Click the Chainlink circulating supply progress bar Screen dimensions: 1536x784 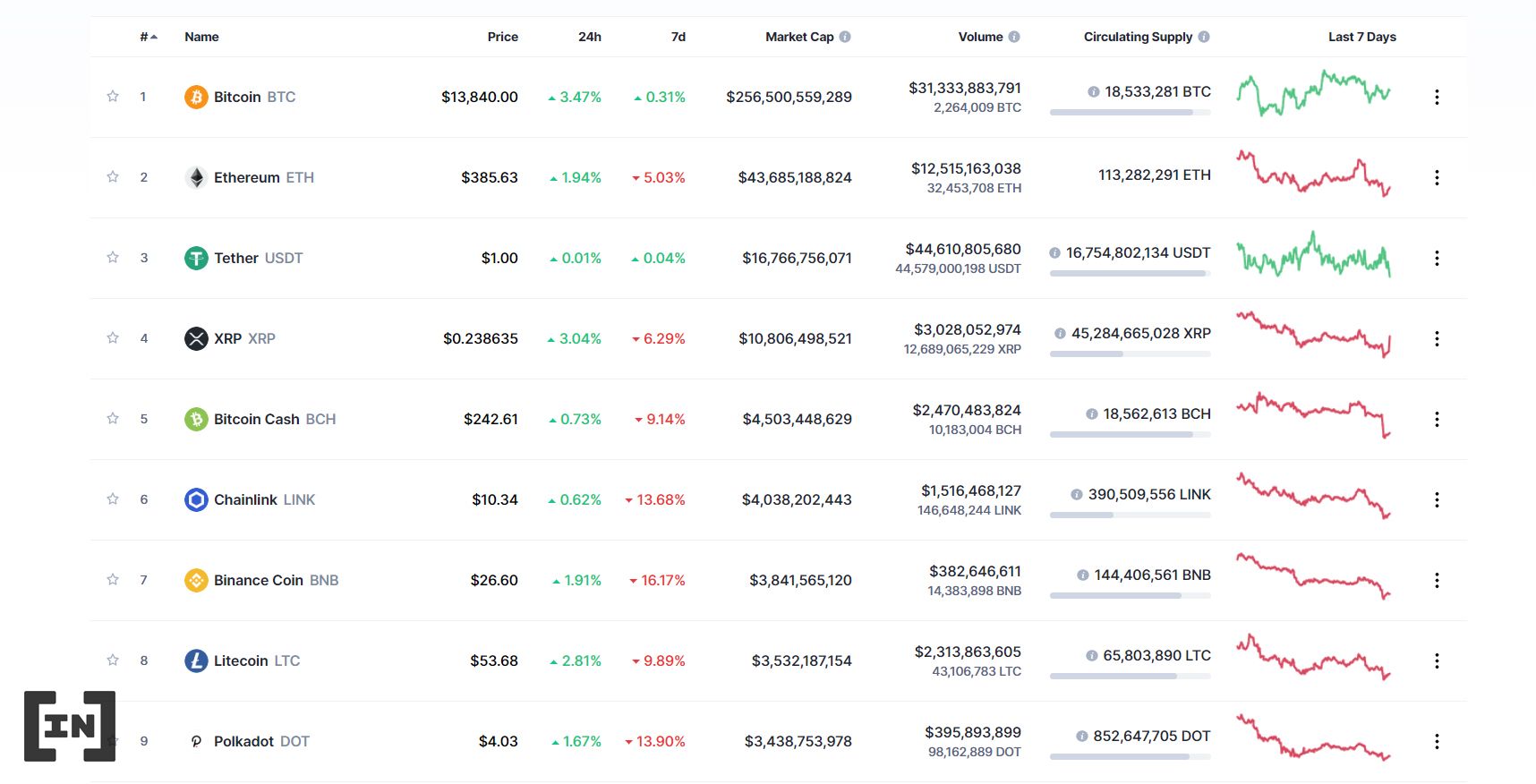click(x=1131, y=515)
